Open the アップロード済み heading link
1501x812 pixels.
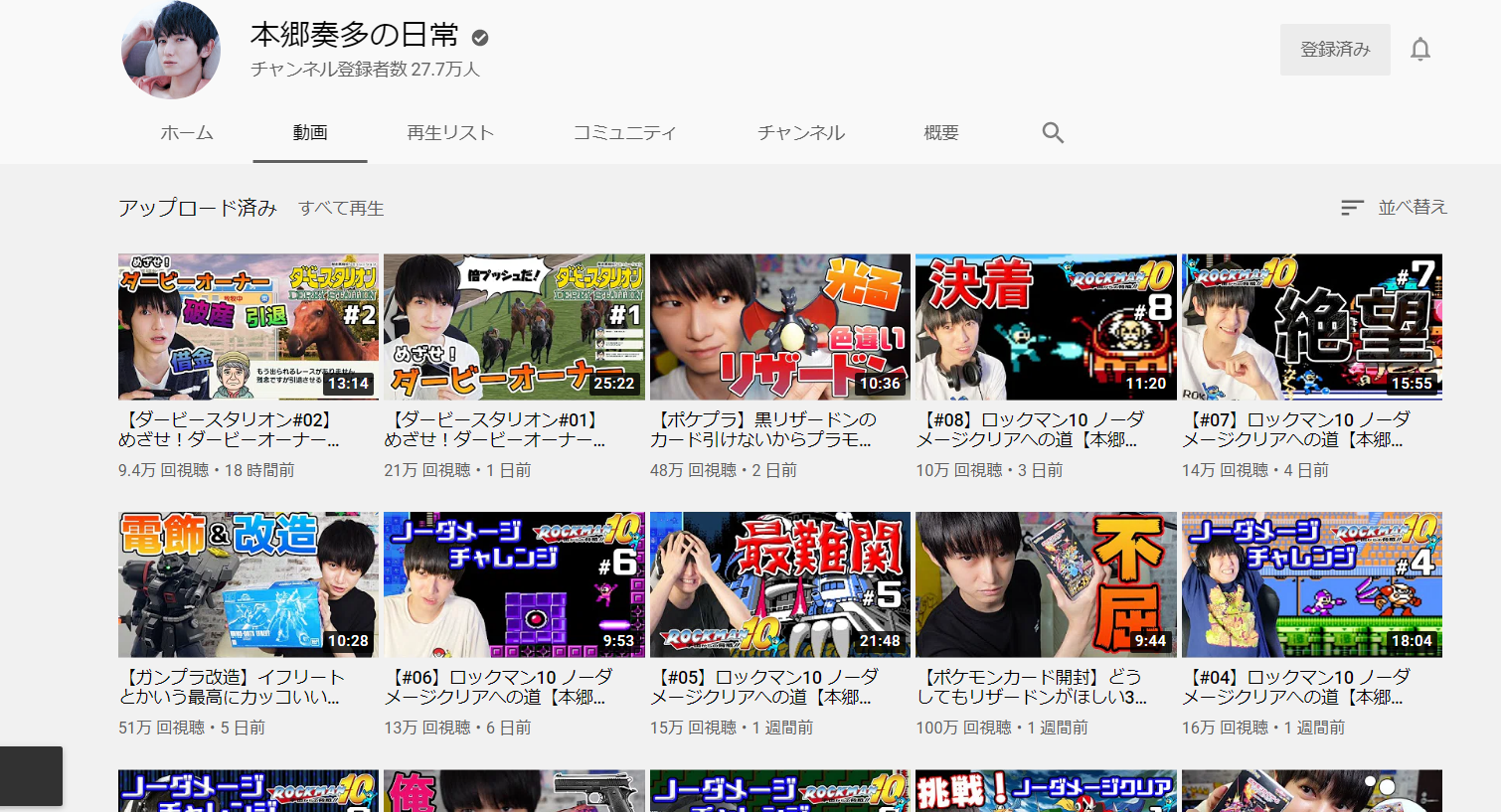coord(198,208)
